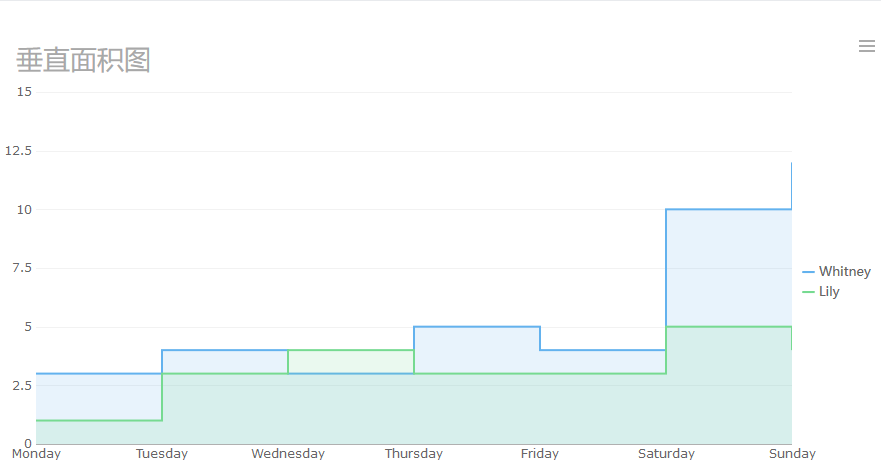
Task: Click the Thursday x-axis label
Action: 414,454
